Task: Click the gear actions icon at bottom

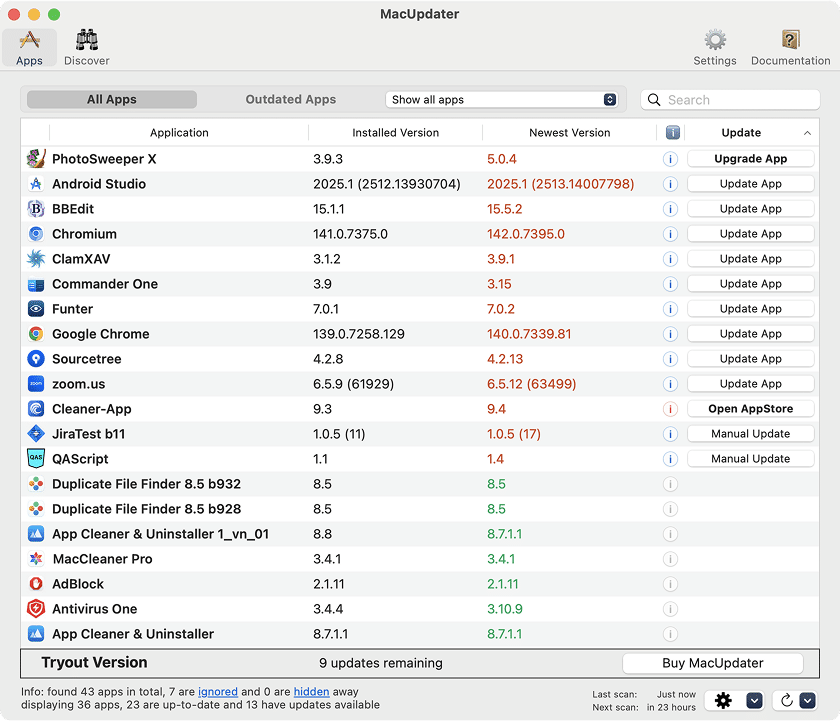Action: (723, 700)
